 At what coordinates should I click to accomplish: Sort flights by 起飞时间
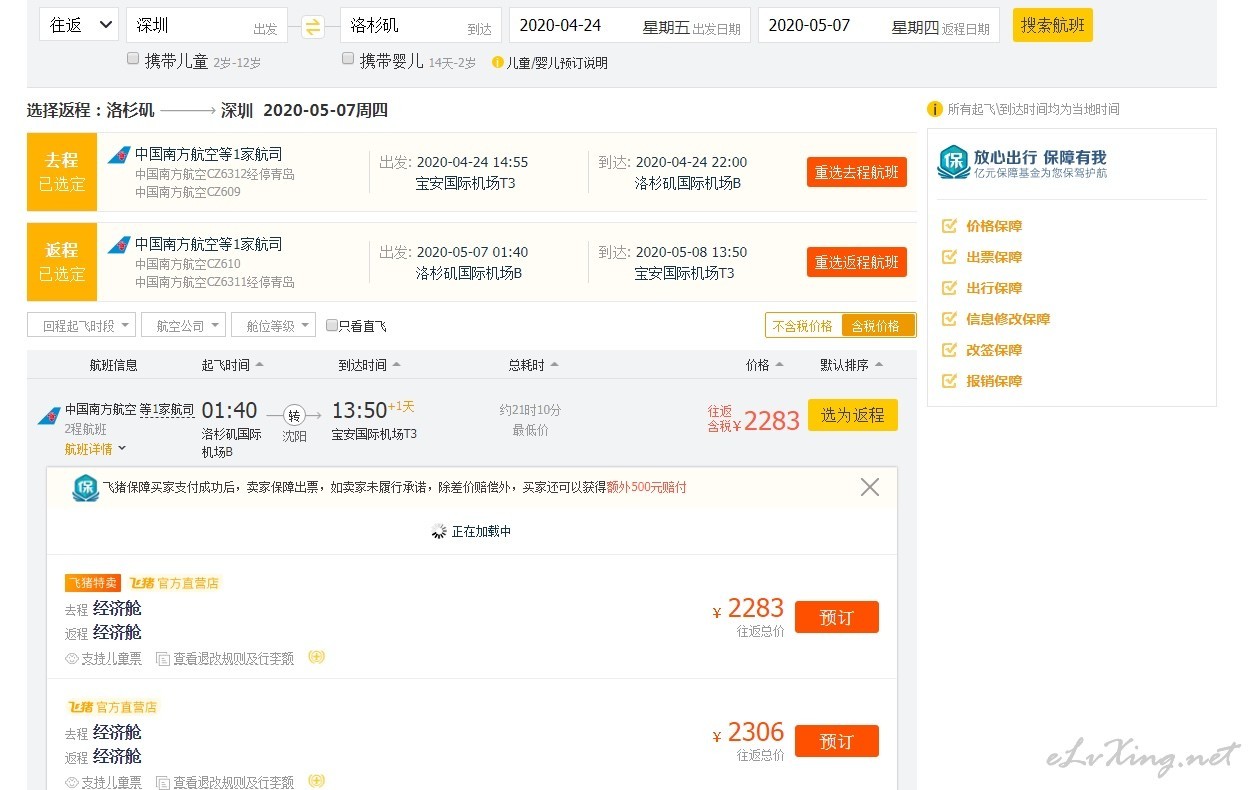[233, 365]
